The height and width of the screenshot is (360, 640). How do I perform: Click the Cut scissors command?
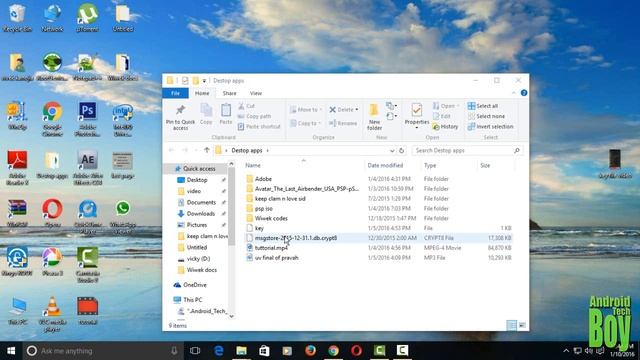point(247,106)
